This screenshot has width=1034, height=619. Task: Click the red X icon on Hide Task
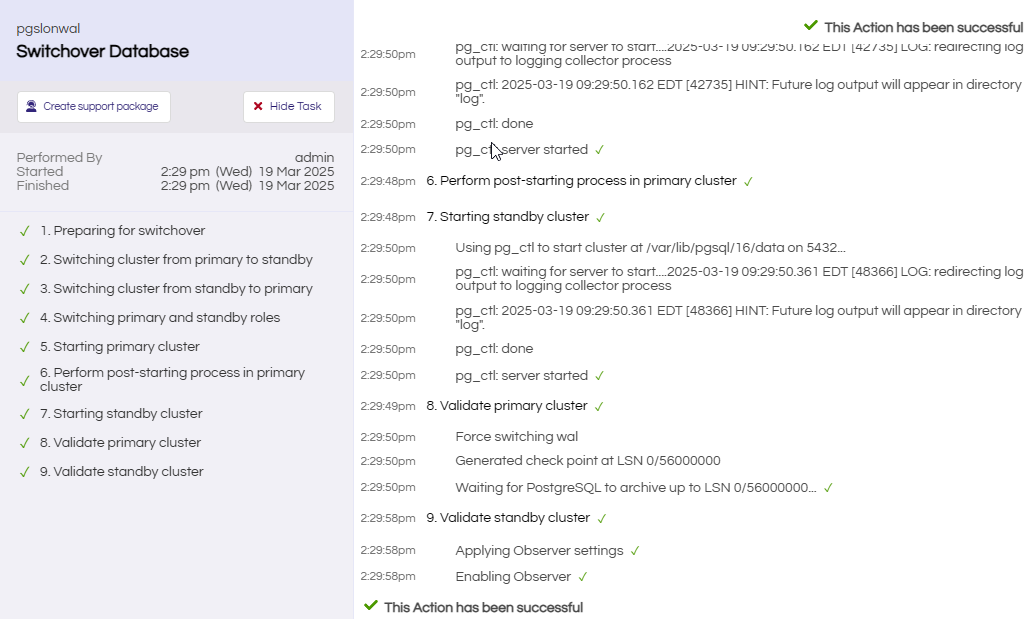pyautogui.click(x=258, y=106)
